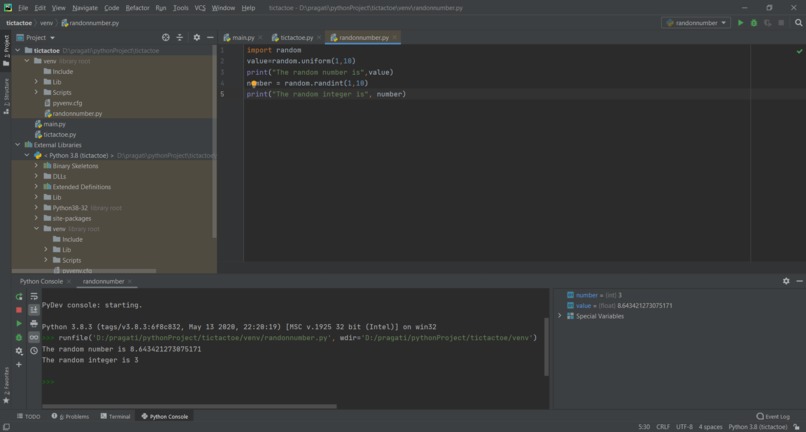Open the Structure side tool window
This screenshot has height=432, width=806.
point(6,96)
